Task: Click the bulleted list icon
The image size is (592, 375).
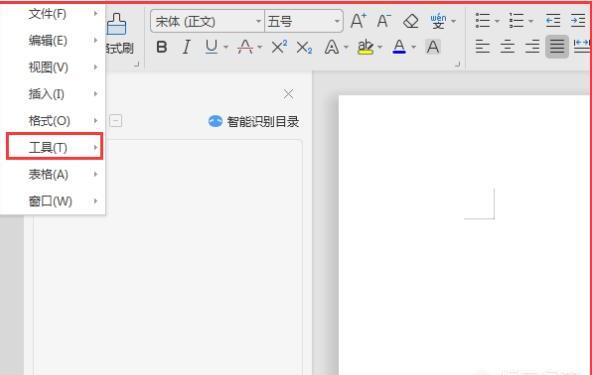Action: [483, 21]
